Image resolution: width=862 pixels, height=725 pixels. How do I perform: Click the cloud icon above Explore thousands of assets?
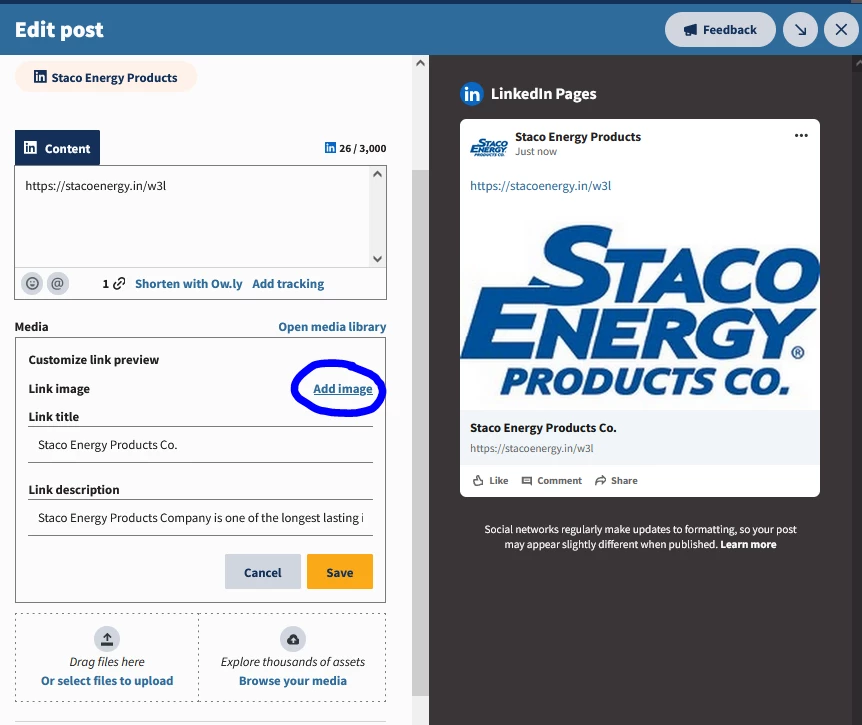coord(293,639)
